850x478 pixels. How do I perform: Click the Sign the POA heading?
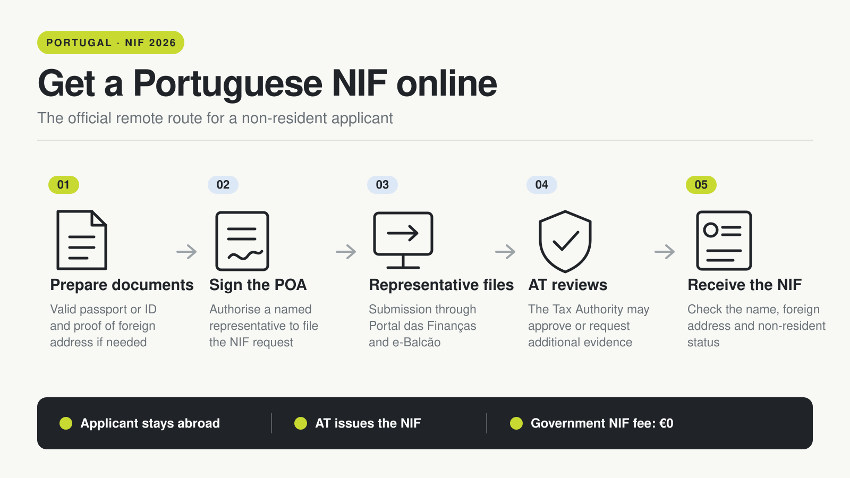click(258, 285)
